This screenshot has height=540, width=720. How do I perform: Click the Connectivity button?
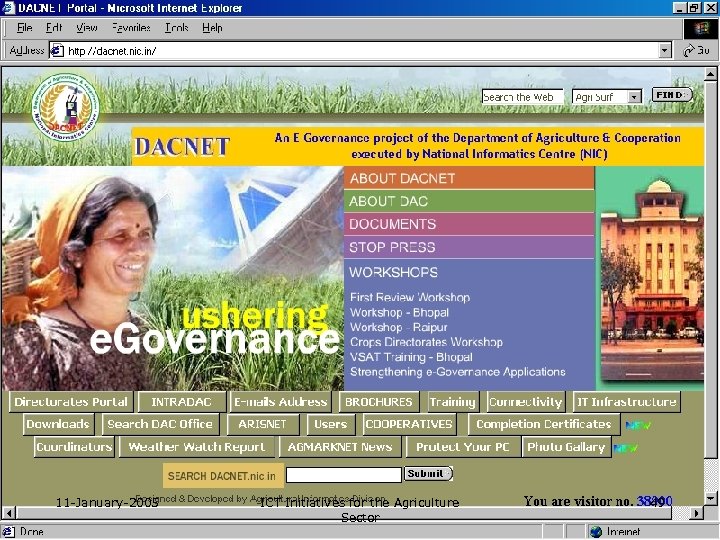pos(526,402)
